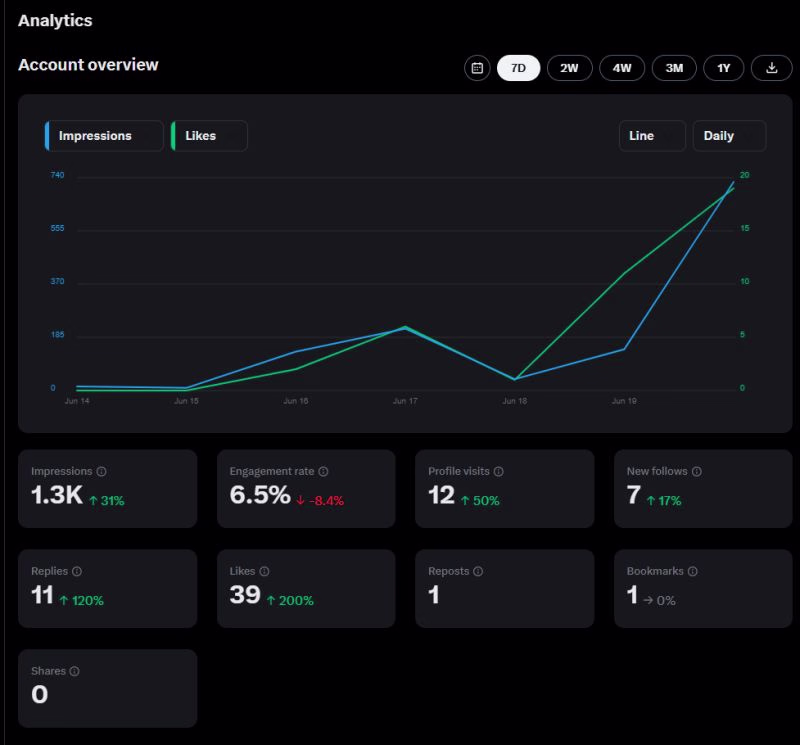Click the Analytics page title
The height and width of the screenshot is (745, 800).
coord(55,20)
